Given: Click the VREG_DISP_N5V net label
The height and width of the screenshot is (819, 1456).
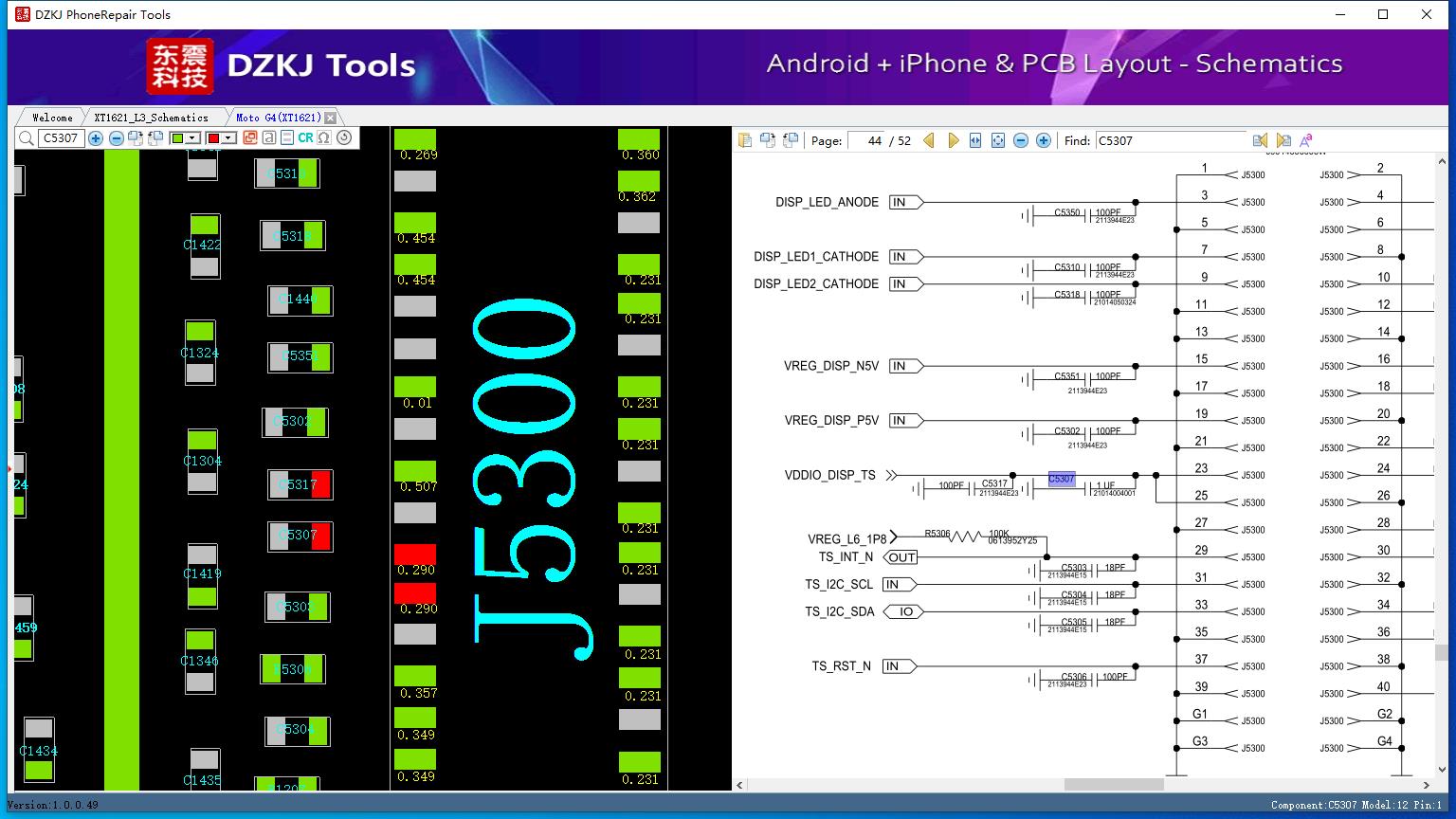Looking at the screenshot, I should [x=831, y=366].
